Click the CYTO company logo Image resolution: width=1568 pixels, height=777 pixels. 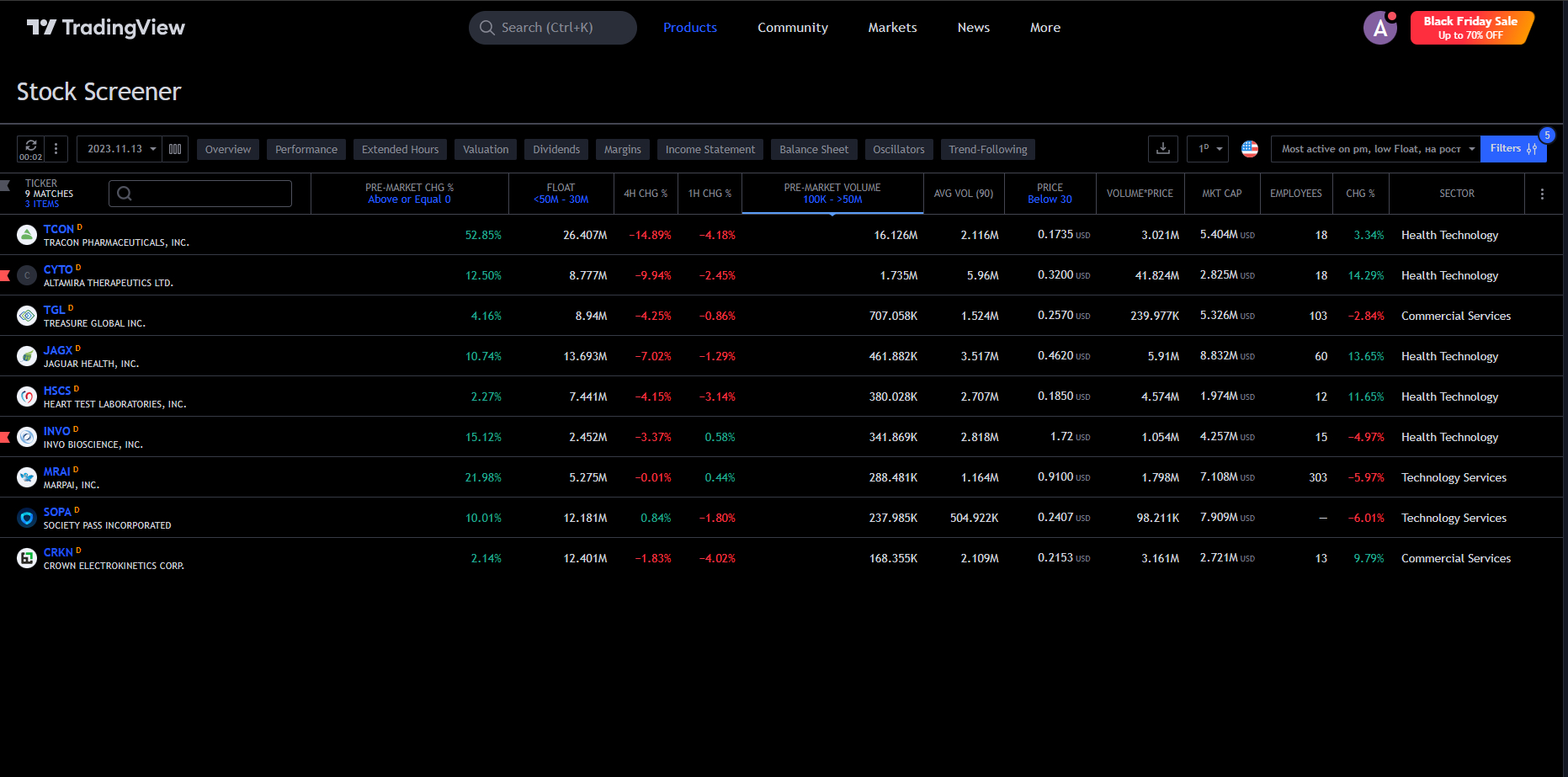[x=27, y=275]
